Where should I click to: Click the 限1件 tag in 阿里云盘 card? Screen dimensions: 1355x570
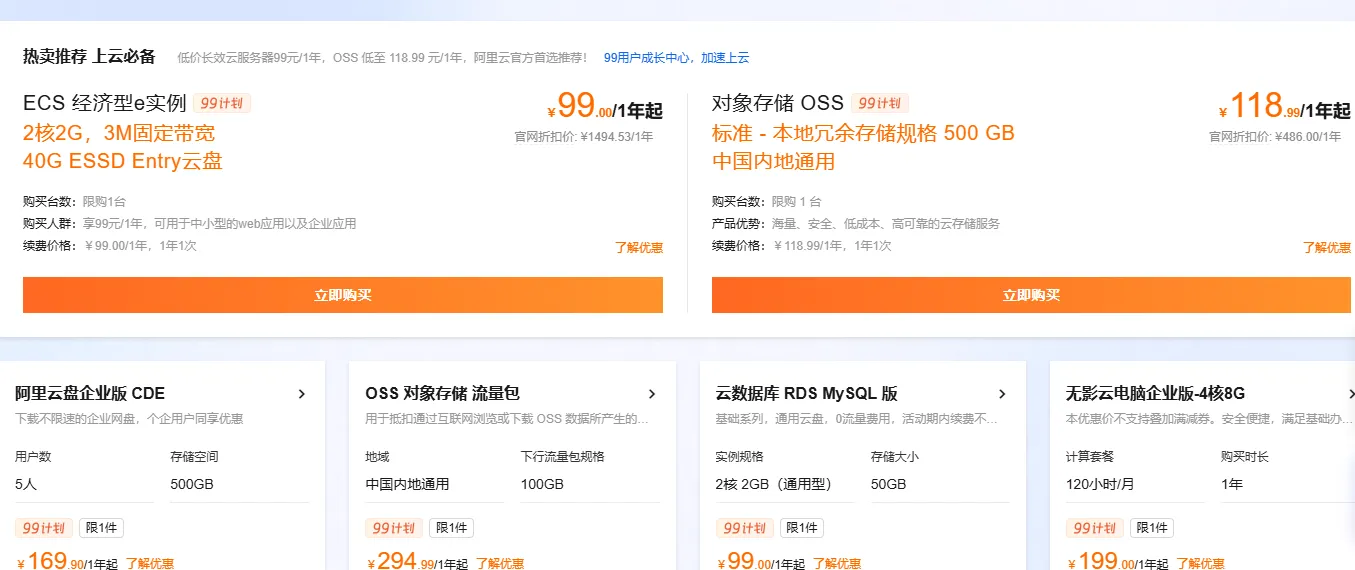(101, 528)
